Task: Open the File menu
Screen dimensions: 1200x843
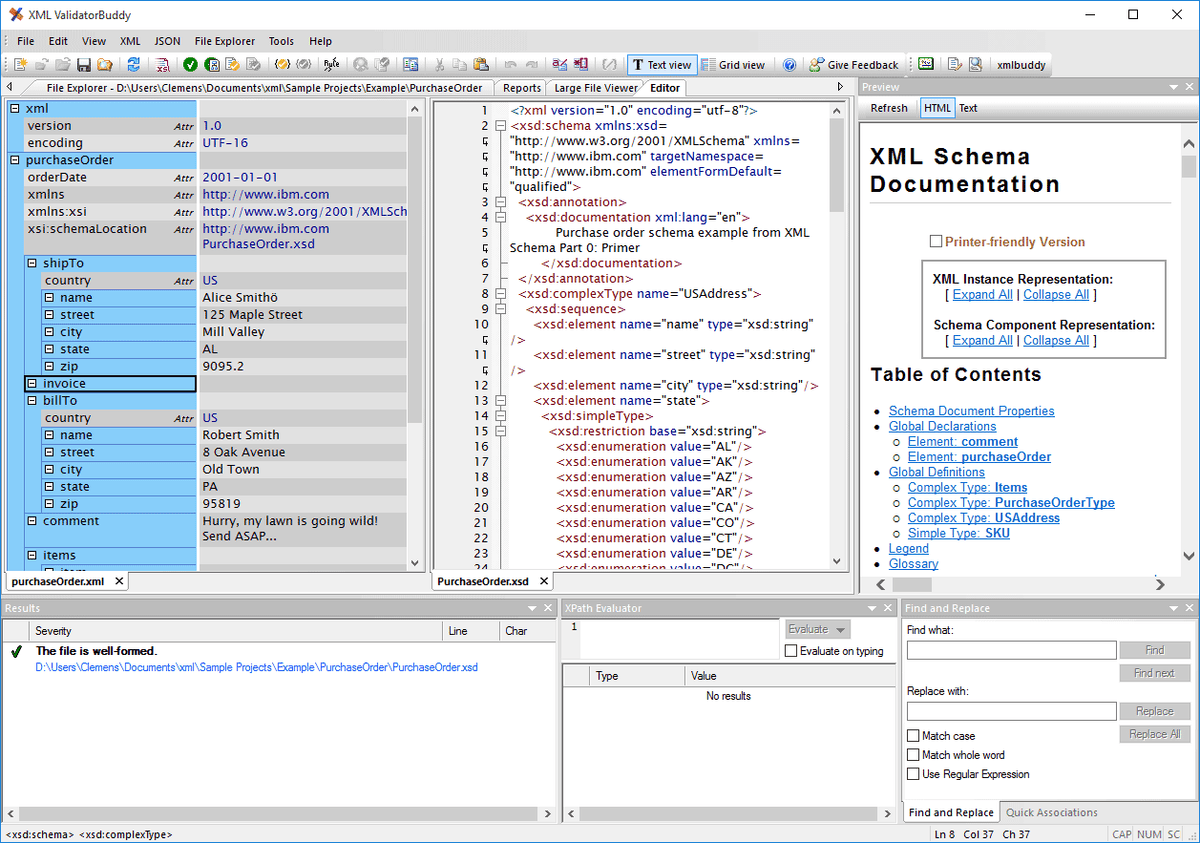Action: [25, 41]
